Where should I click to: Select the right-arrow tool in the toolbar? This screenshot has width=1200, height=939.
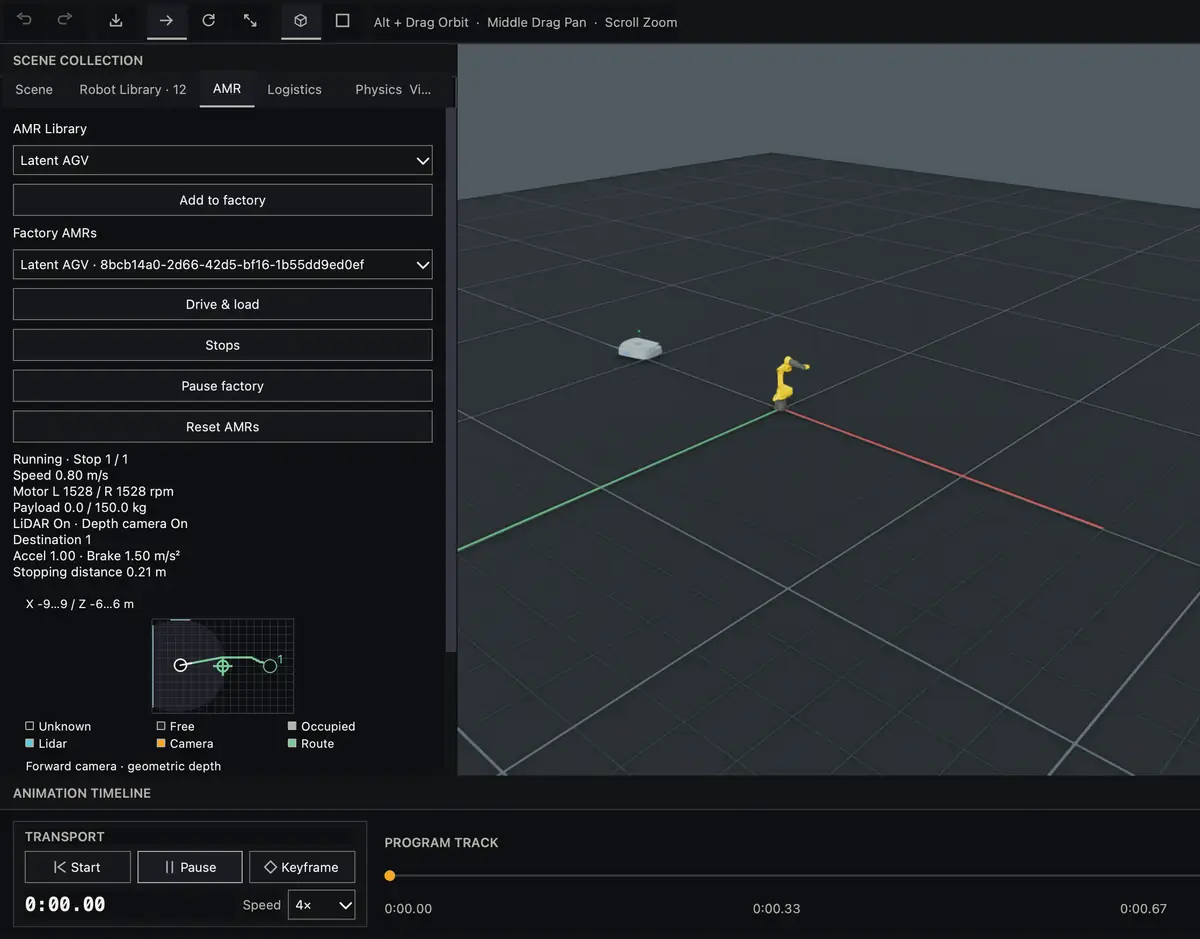click(167, 21)
